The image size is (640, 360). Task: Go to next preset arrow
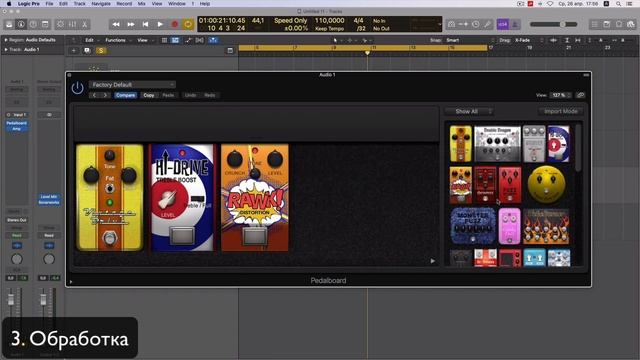pos(105,95)
